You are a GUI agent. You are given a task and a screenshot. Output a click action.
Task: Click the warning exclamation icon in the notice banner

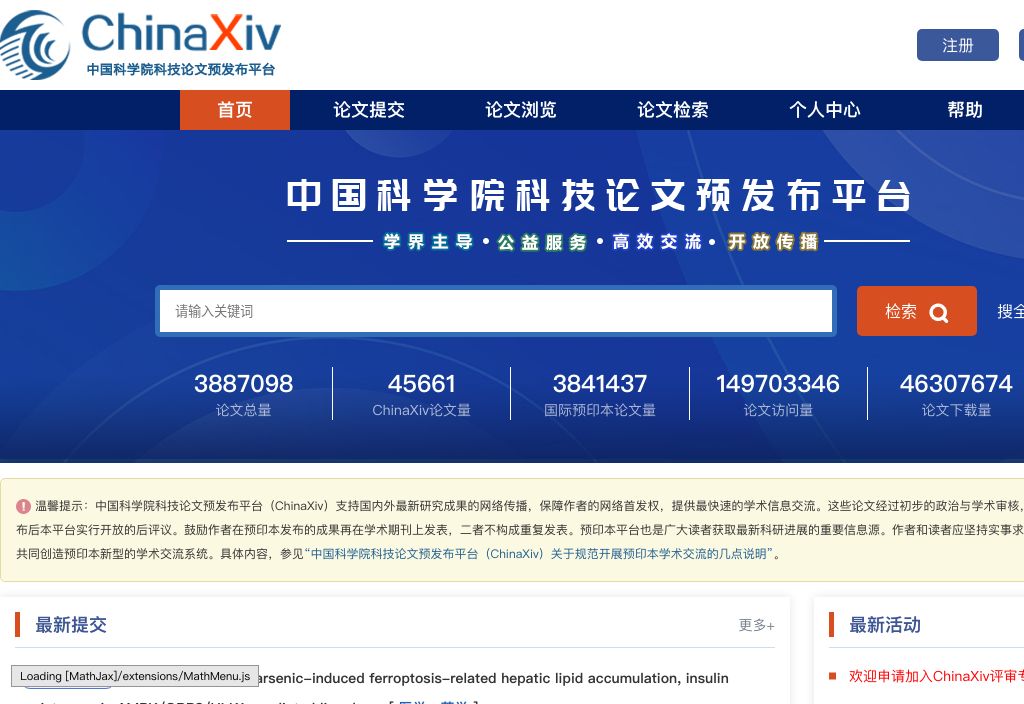point(25,505)
